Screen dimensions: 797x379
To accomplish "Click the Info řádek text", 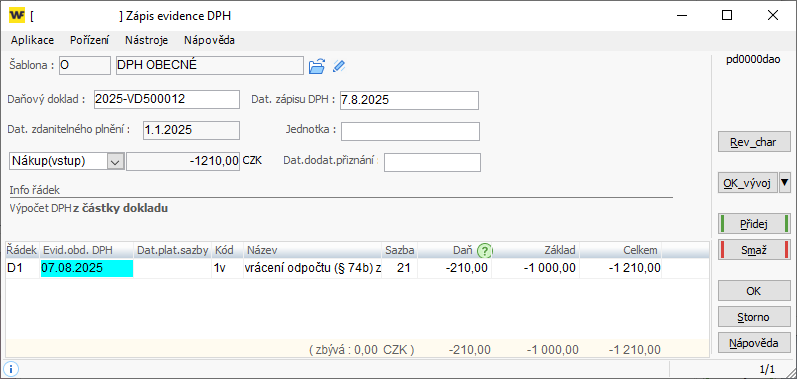I will (x=35, y=191).
